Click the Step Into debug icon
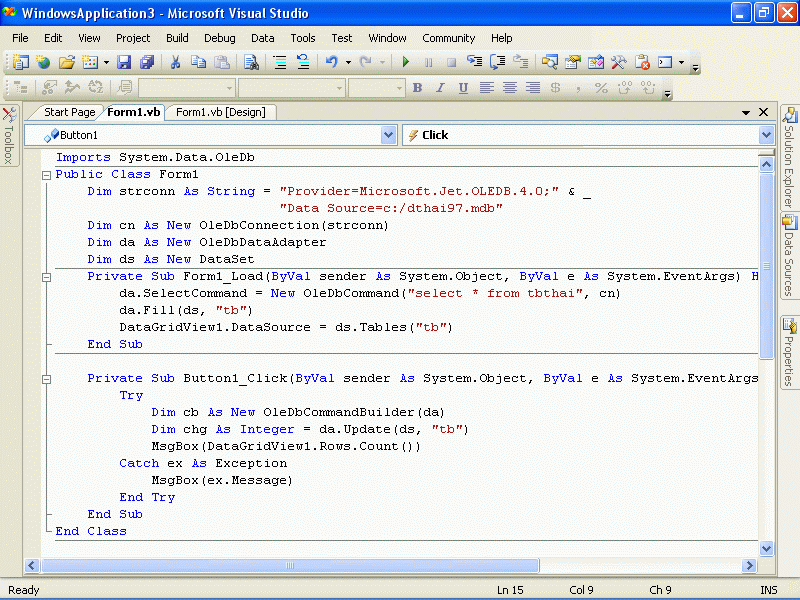 [474, 62]
